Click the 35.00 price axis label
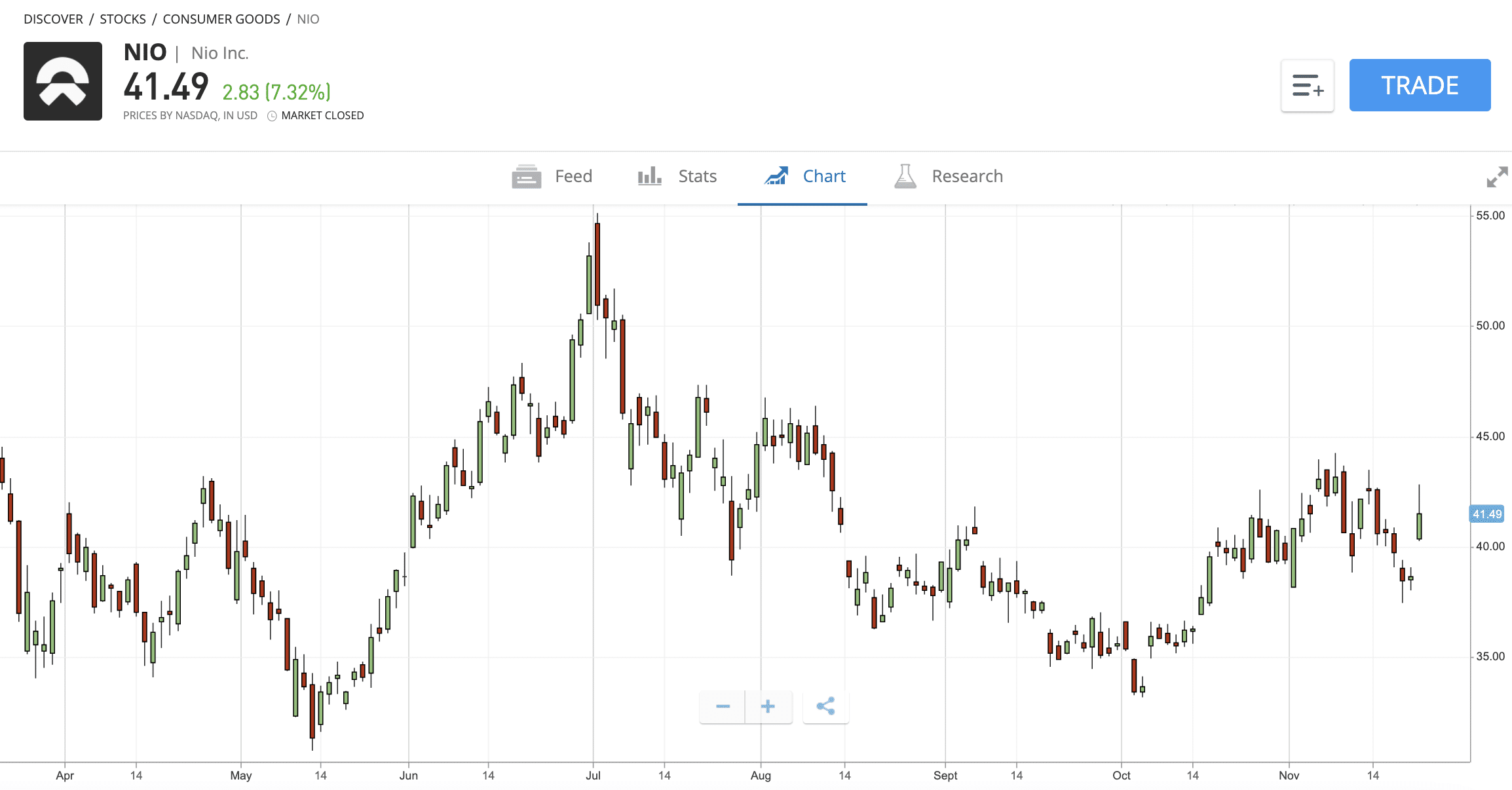Screen dimensions: 1512x790 (1490, 656)
